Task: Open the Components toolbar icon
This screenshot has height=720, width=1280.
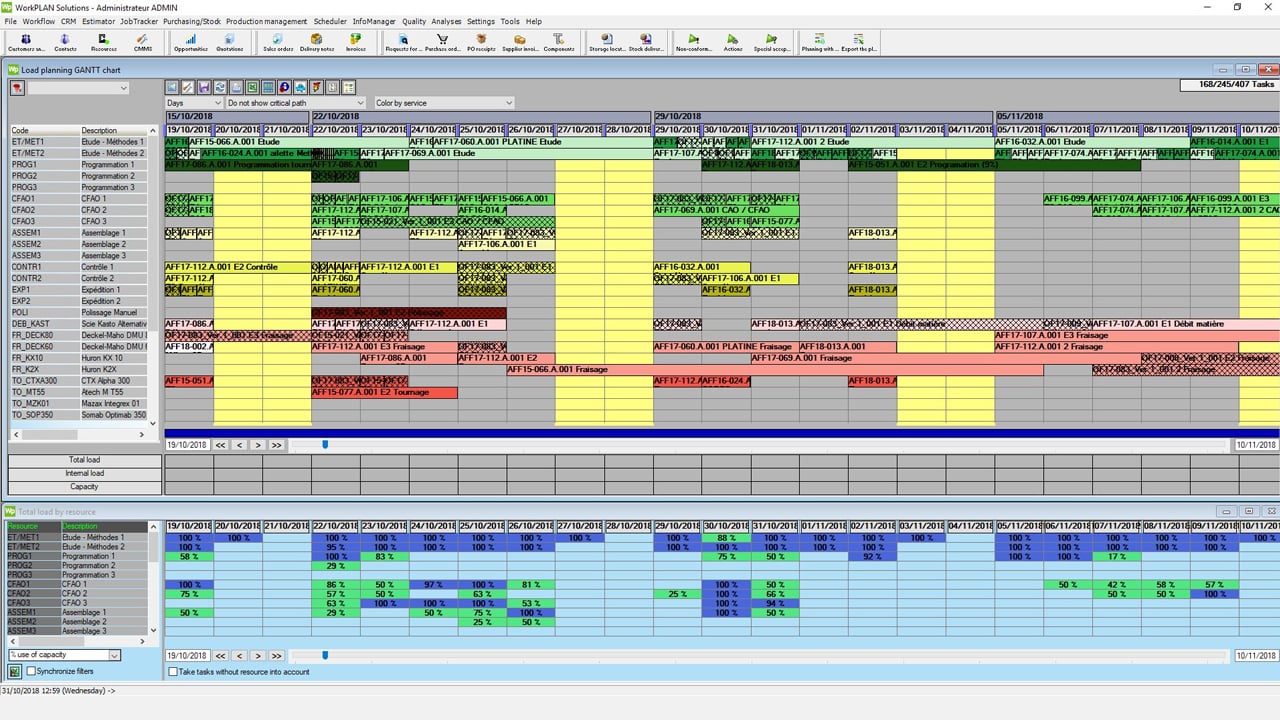Action: pos(558,41)
